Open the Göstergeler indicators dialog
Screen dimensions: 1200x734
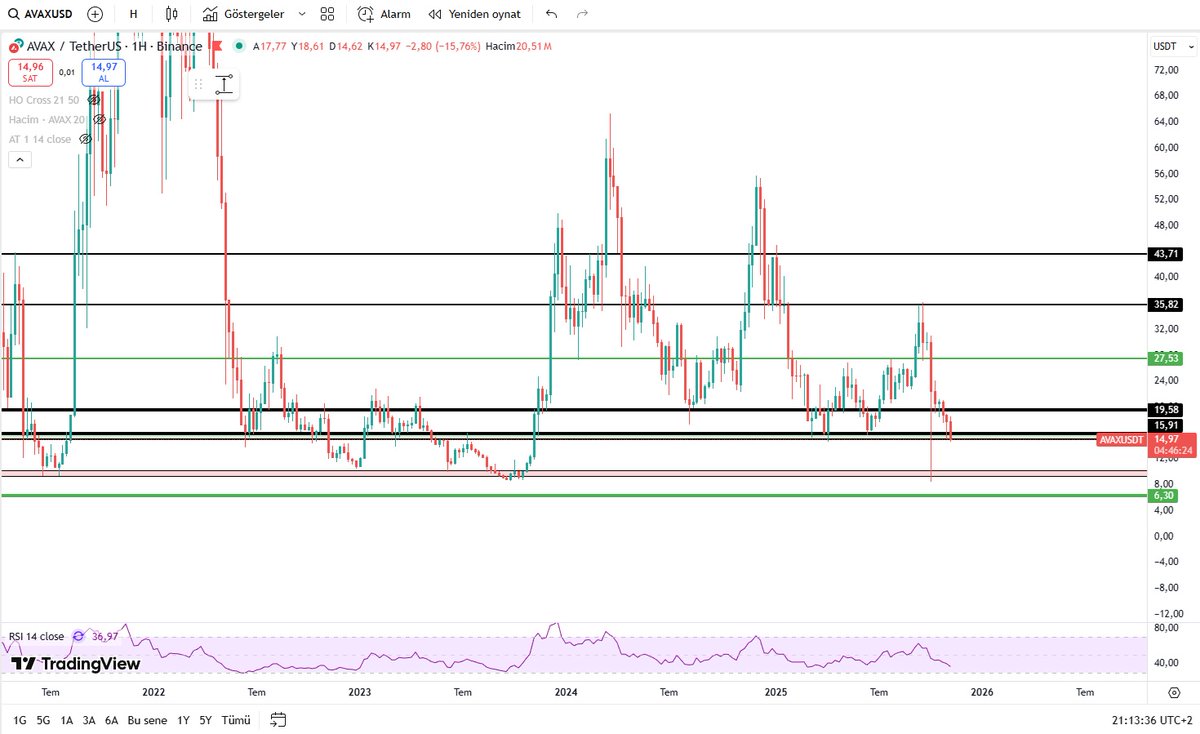243,14
